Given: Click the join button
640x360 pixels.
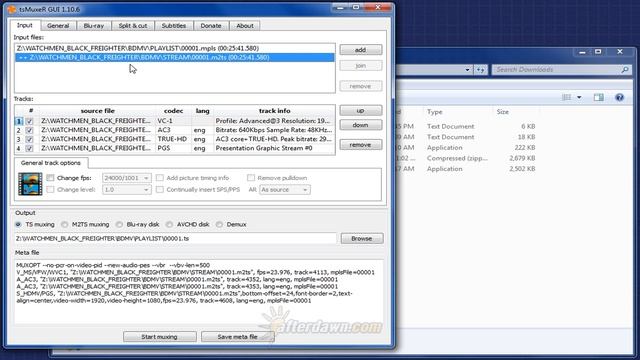Looking at the screenshot, I should coord(360,65).
